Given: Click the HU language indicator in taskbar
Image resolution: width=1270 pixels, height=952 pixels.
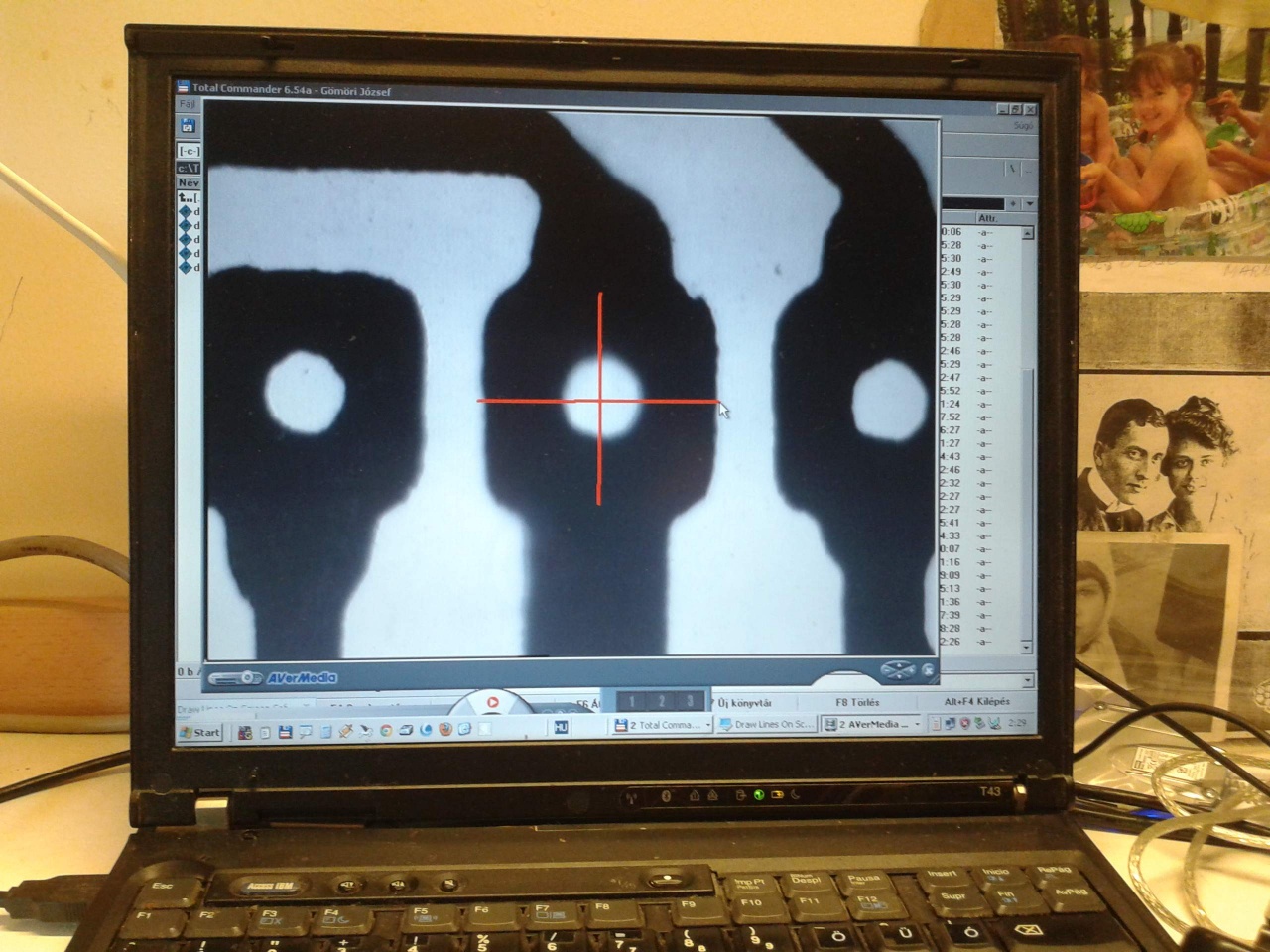Looking at the screenshot, I should 561,728.
